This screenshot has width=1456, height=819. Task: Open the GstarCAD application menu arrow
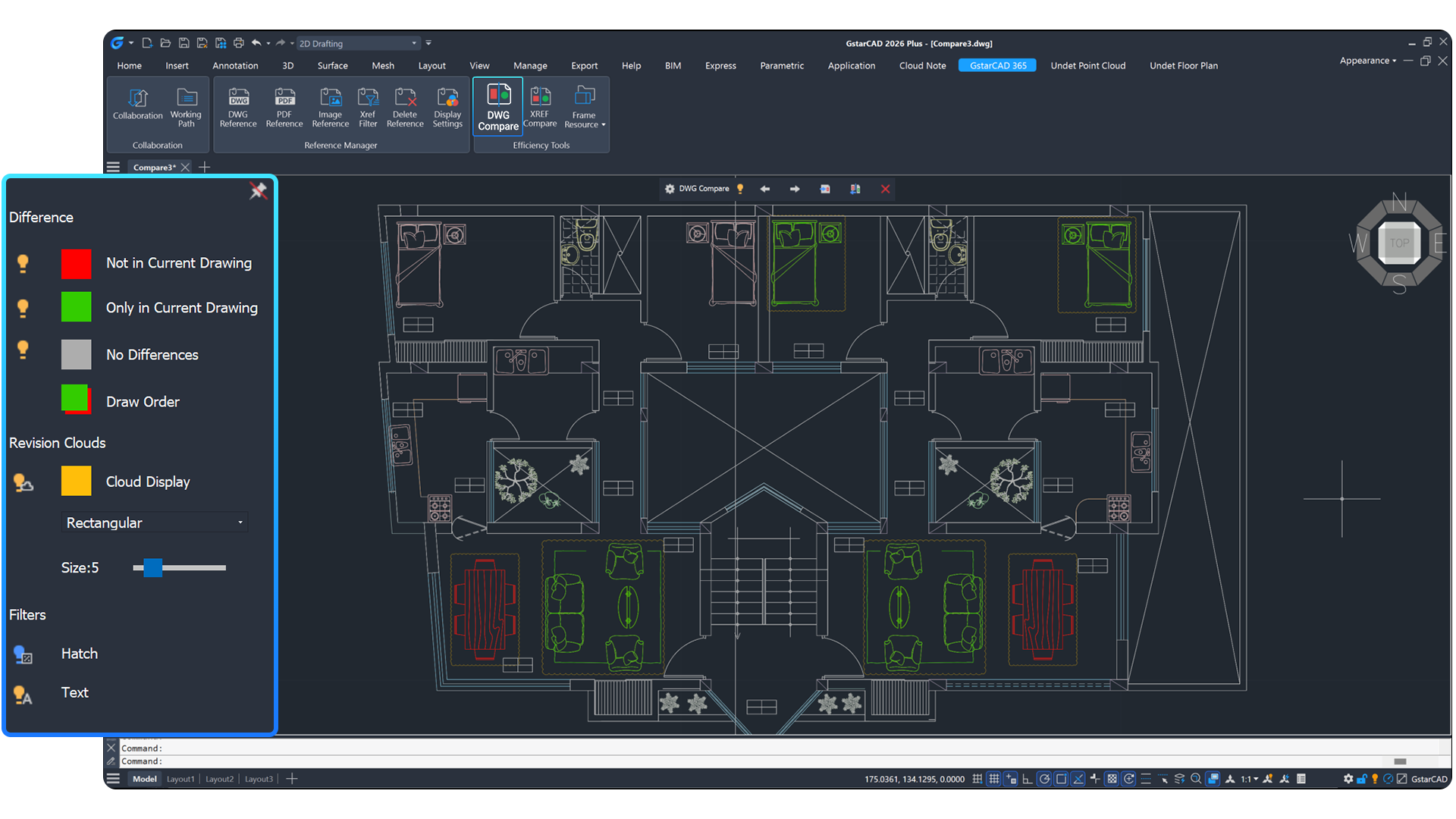[x=131, y=43]
